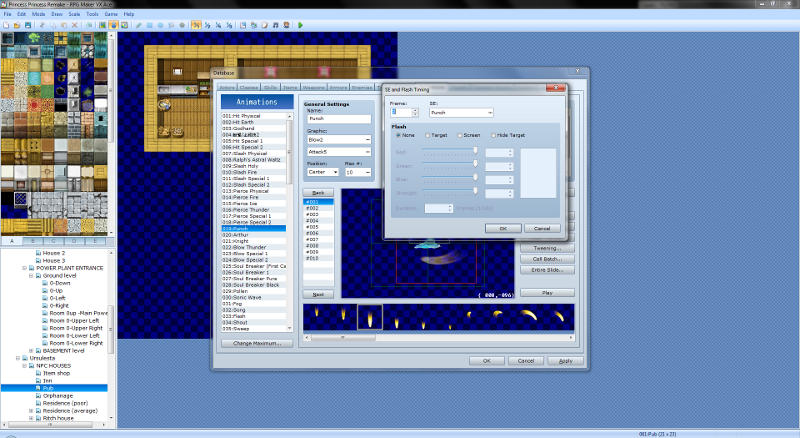Select the Hide Target radio button

(493, 135)
